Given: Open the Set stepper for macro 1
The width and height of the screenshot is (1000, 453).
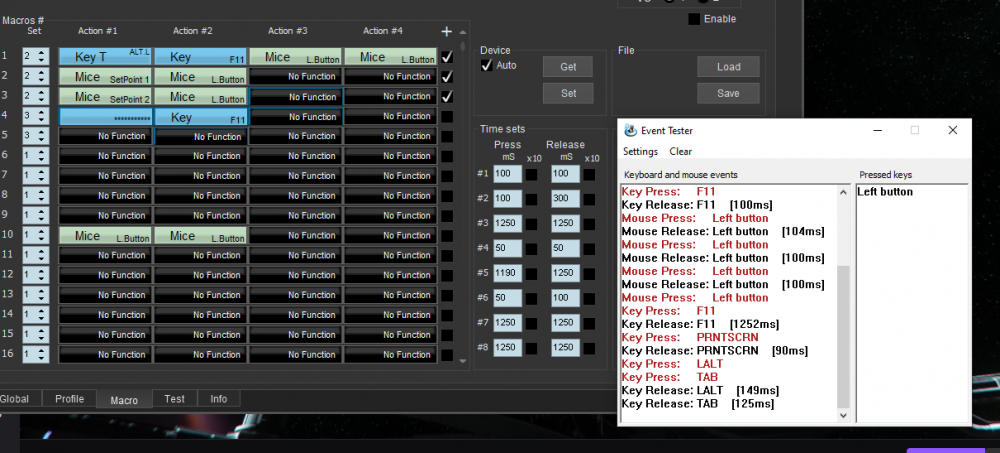Looking at the screenshot, I should (34, 57).
